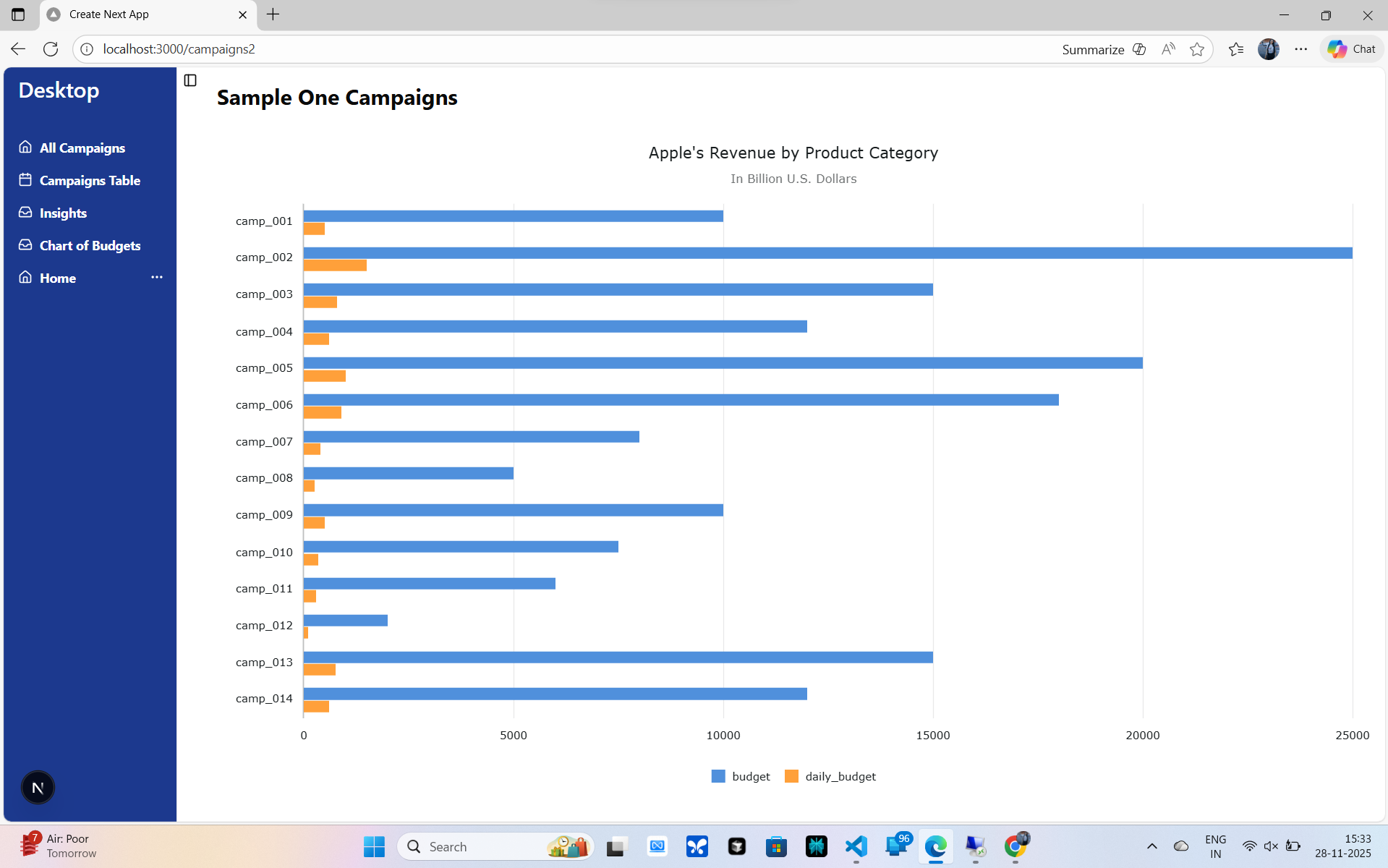Open Chart of Budgets page
The width and height of the screenshot is (1388, 868).
[90, 245]
